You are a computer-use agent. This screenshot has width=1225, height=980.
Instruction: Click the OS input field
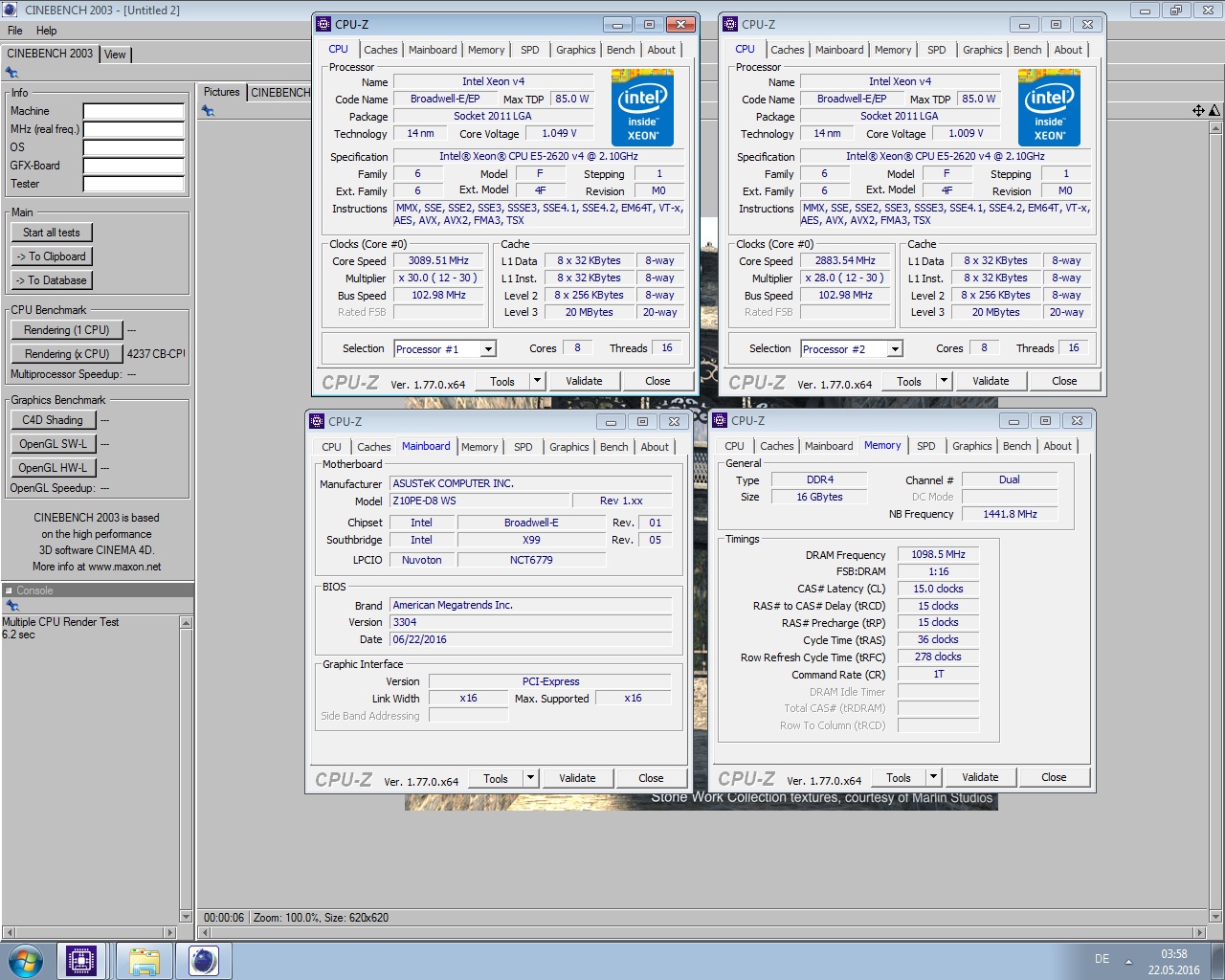pyautogui.click(x=133, y=147)
